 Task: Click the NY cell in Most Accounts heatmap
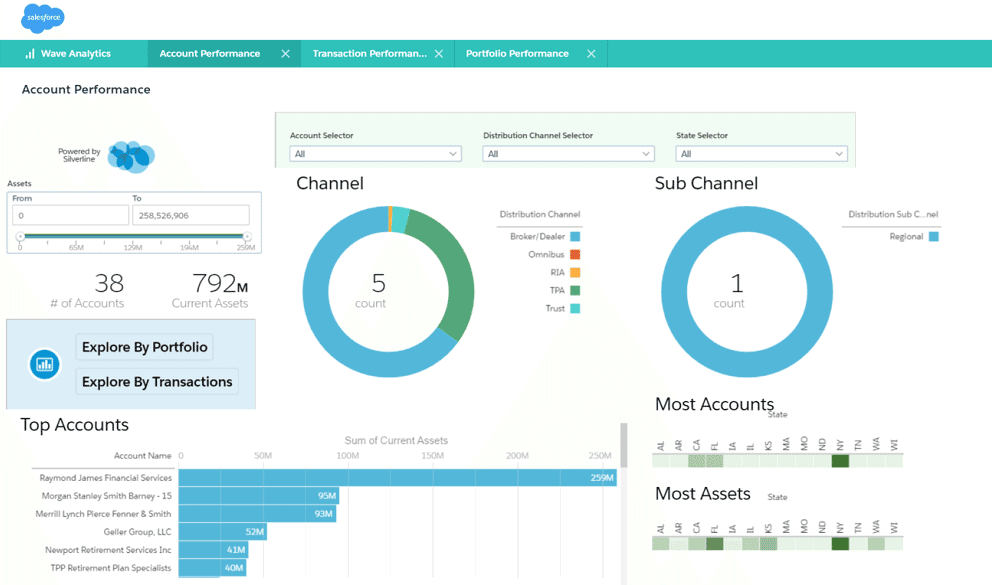[840, 460]
